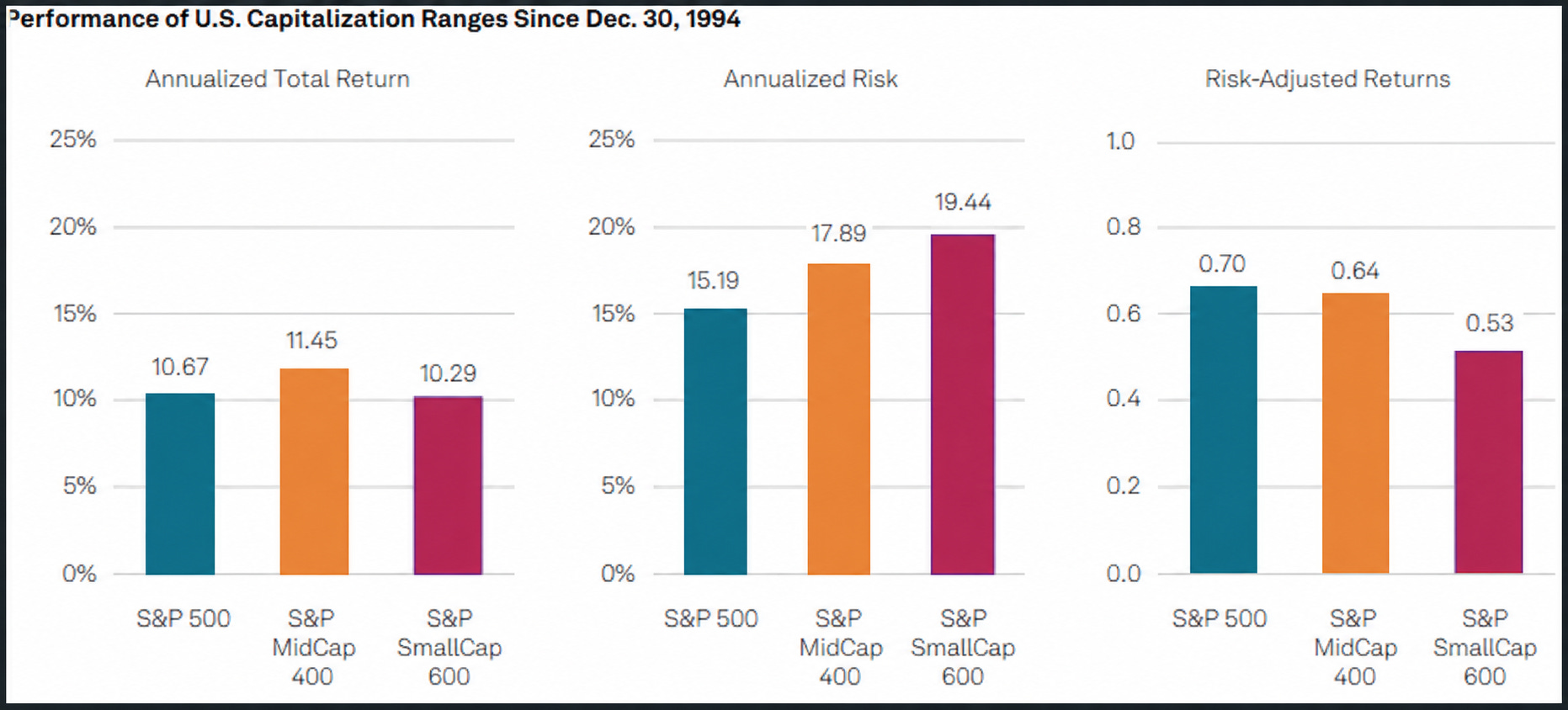Screen dimensions: 1568x710
Task: Click the crimson risk bar labeled 19.44
Action: (963, 405)
